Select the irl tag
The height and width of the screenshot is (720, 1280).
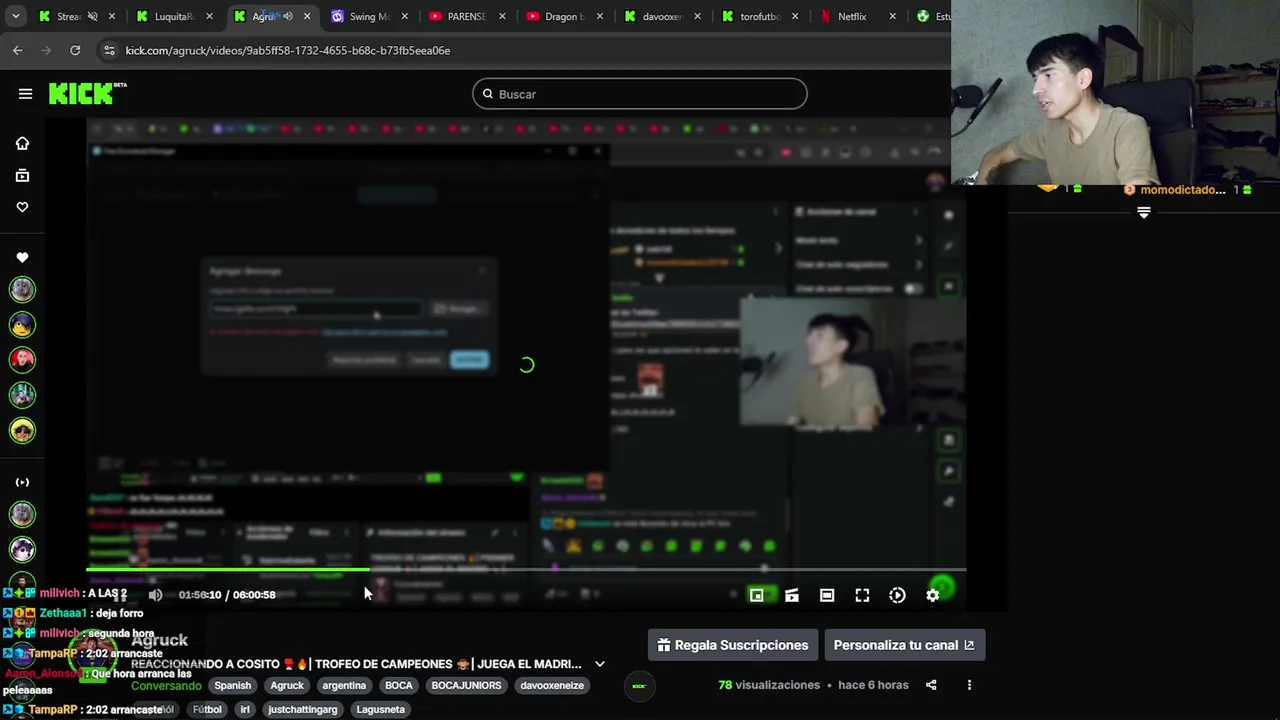[x=245, y=709]
